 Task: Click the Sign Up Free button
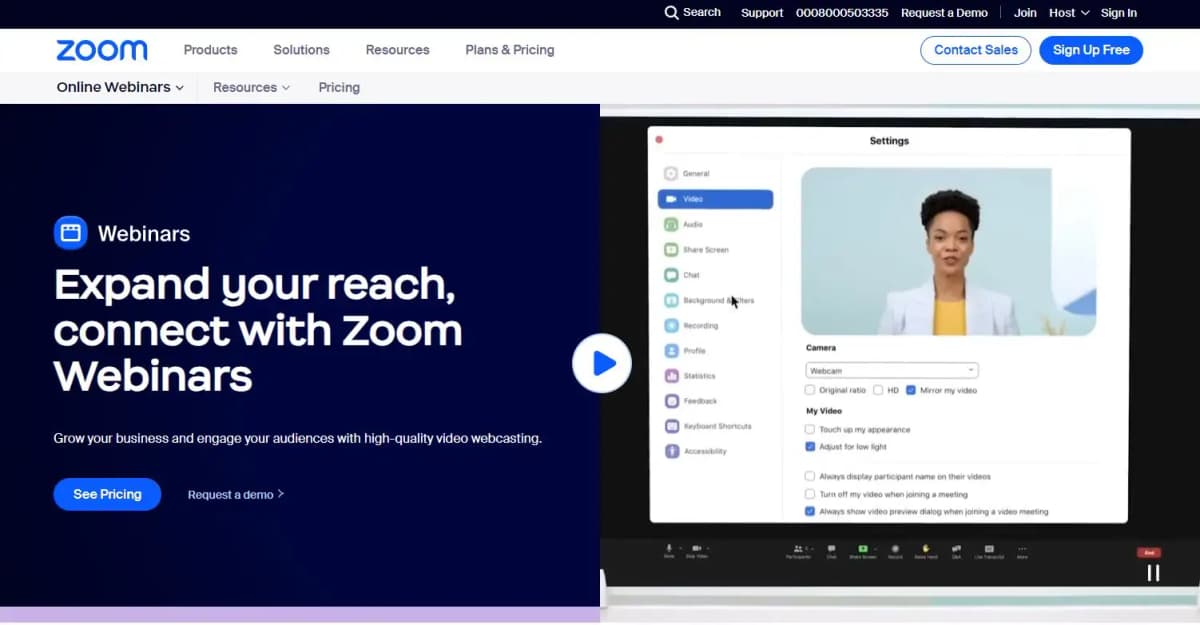click(x=1091, y=50)
